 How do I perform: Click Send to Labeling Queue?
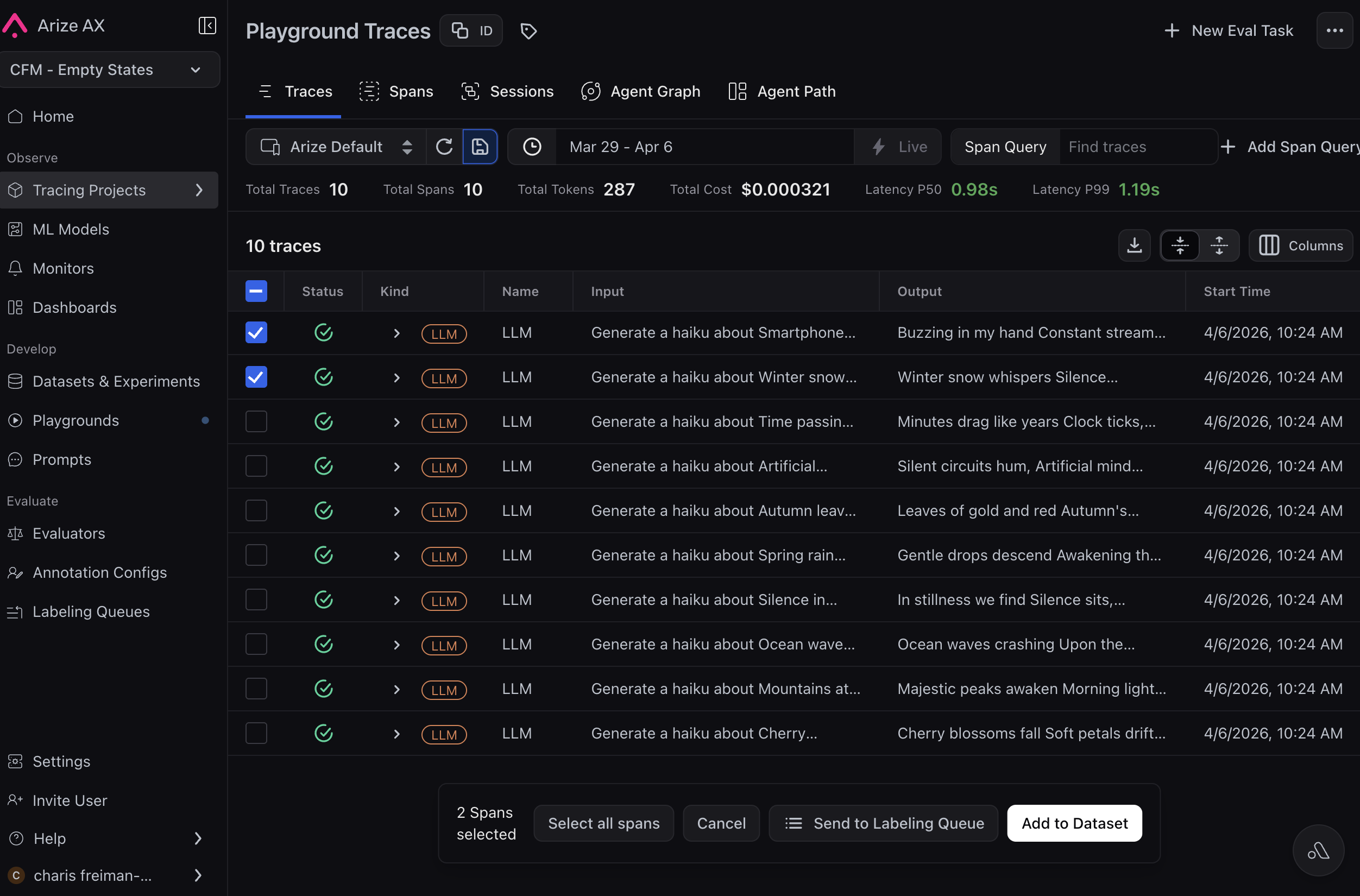click(884, 823)
